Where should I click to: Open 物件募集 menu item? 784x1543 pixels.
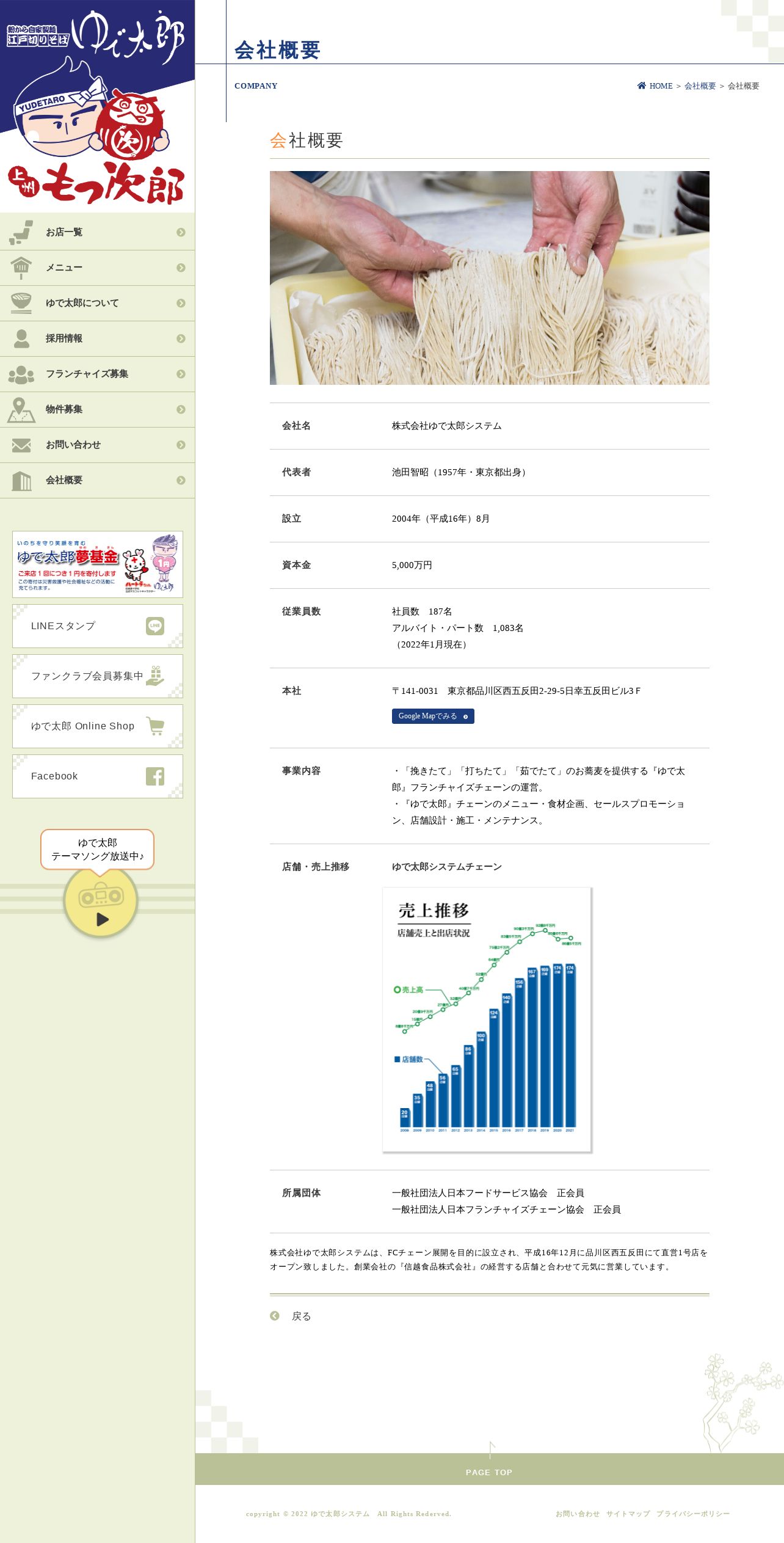click(97, 409)
